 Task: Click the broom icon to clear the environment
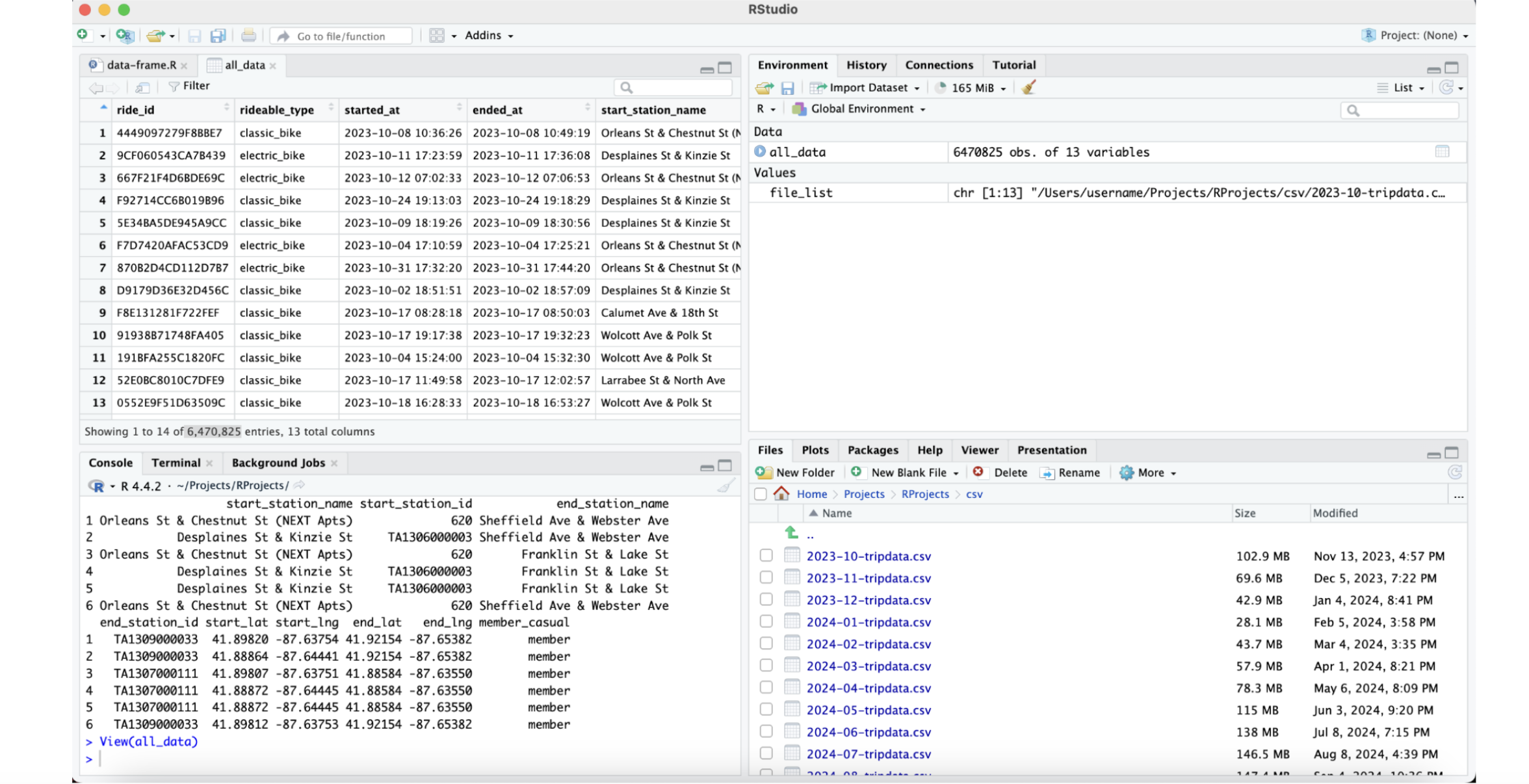pyautogui.click(x=1028, y=88)
